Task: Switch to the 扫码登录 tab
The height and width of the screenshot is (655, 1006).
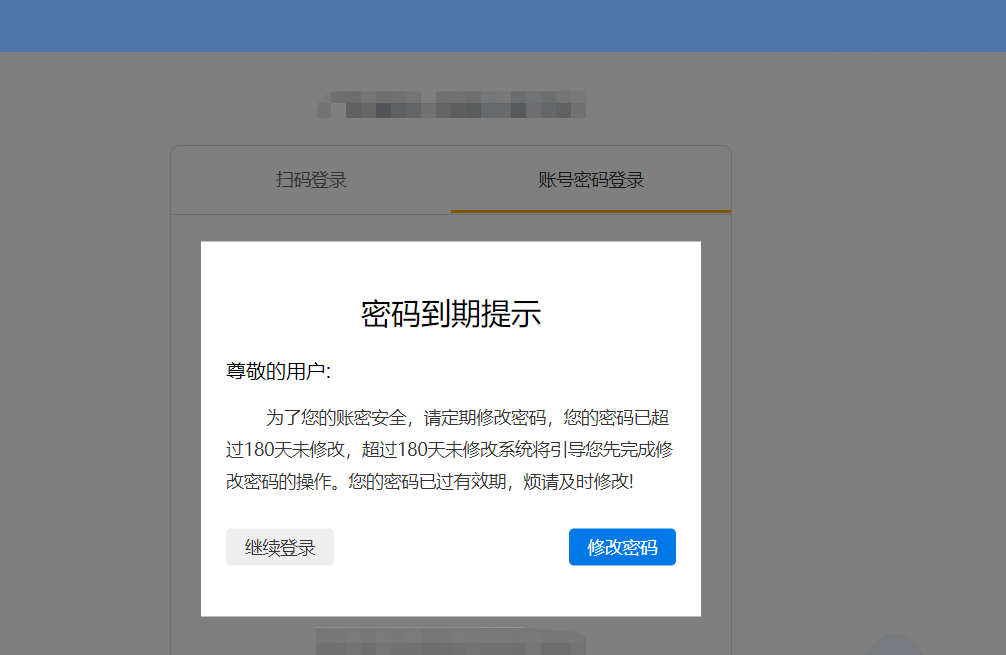Action: 311,180
